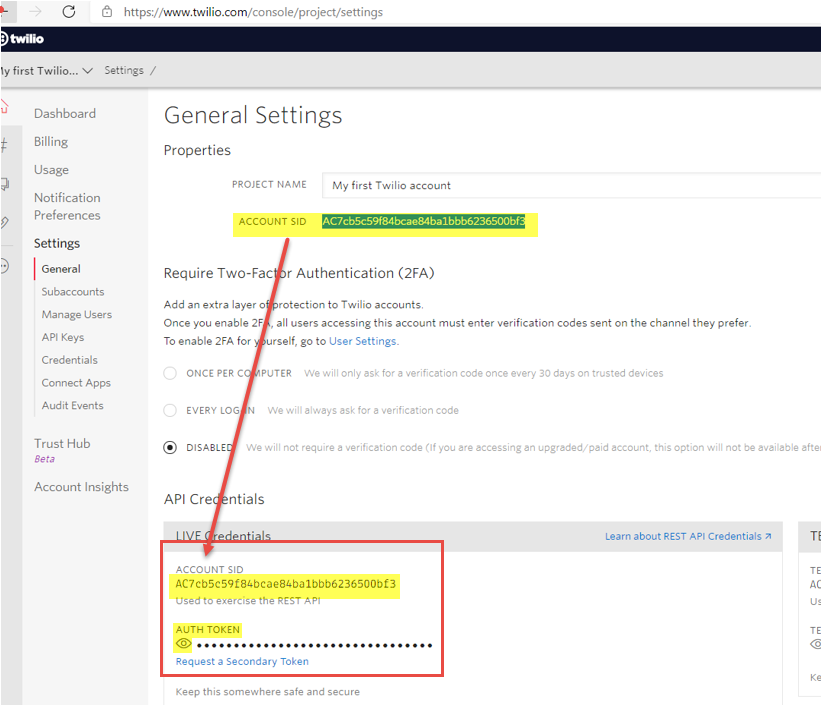
Task: Reveal the test credentials token eye icon
Action: pos(816,644)
